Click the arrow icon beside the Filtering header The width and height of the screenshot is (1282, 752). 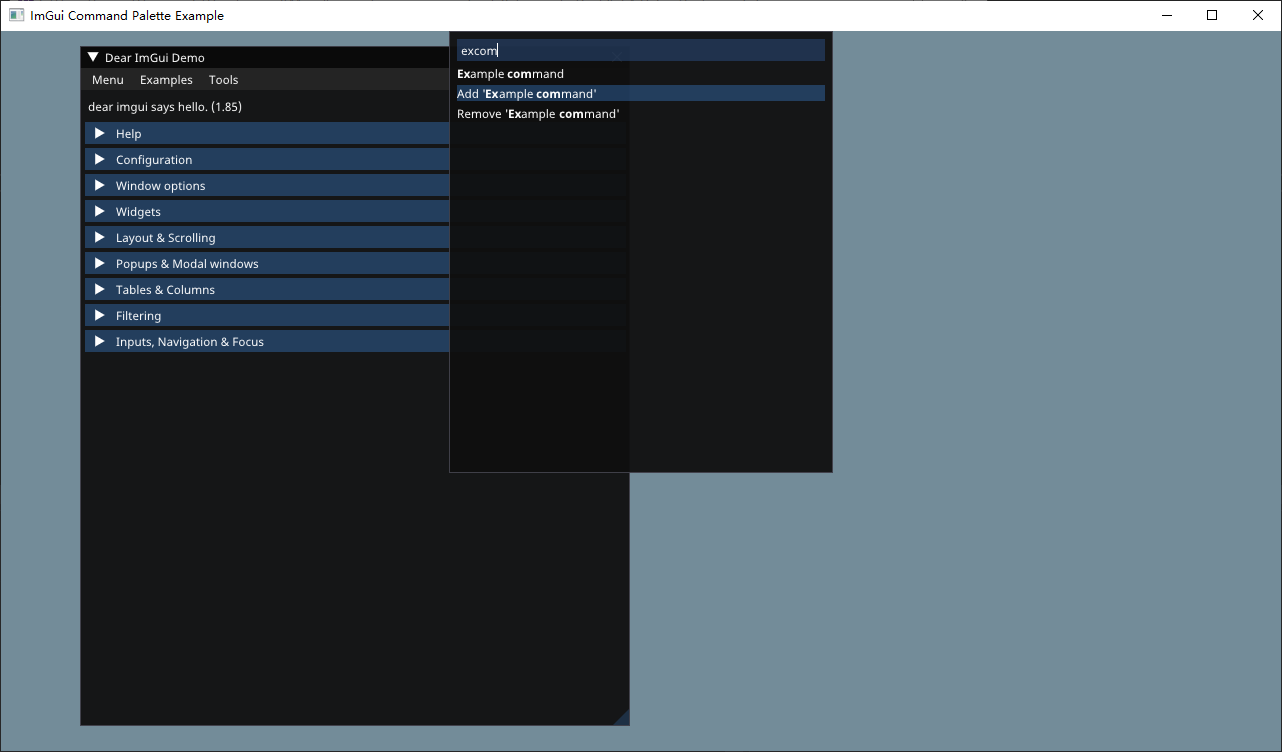pyautogui.click(x=99, y=315)
